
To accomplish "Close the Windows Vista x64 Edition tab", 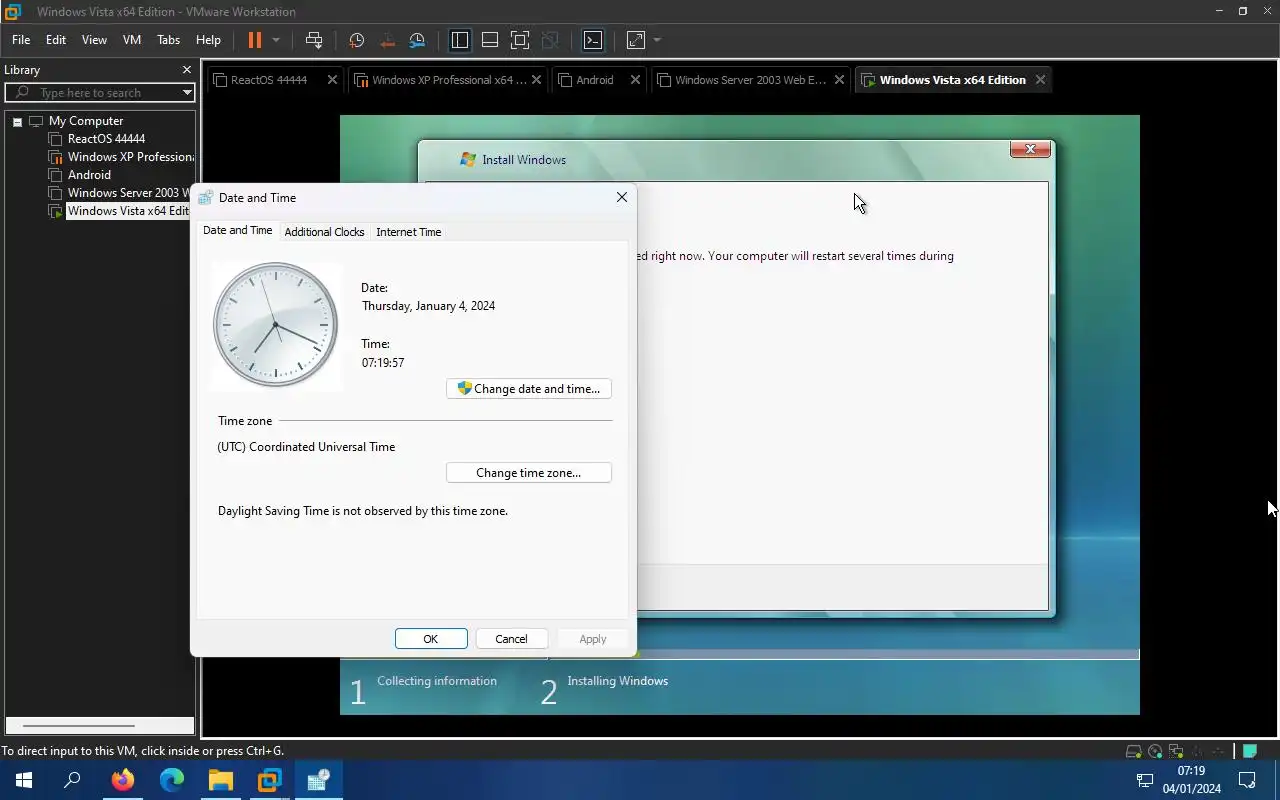I will (x=1040, y=80).
